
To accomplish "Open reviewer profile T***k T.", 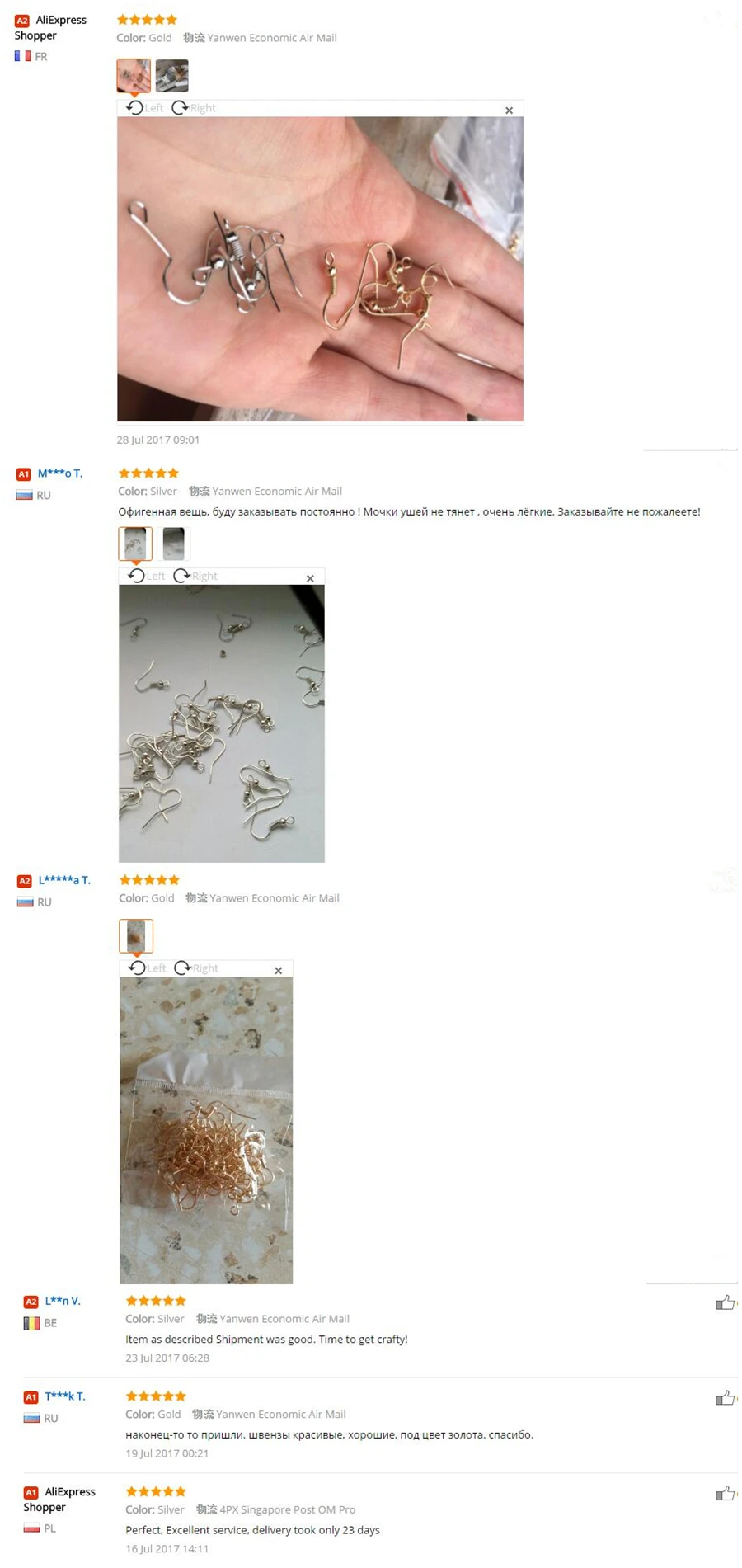I will pos(65,1396).
